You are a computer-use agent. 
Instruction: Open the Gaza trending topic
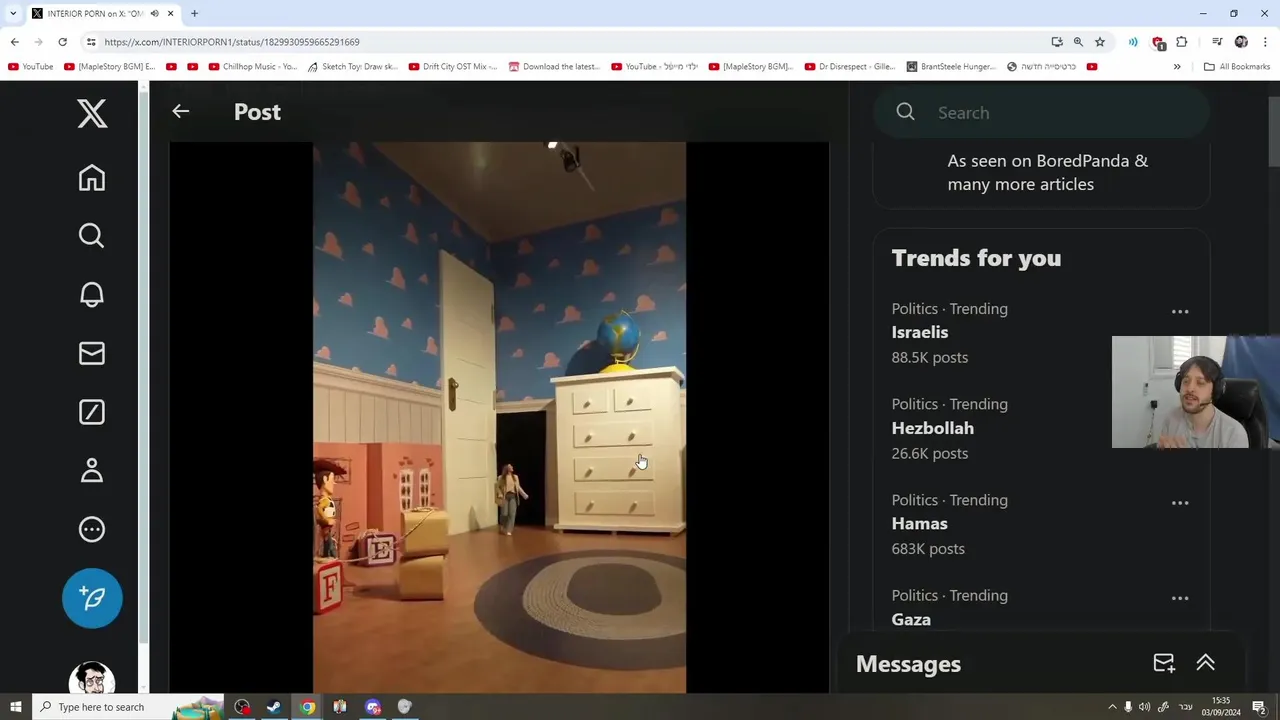pos(911,619)
